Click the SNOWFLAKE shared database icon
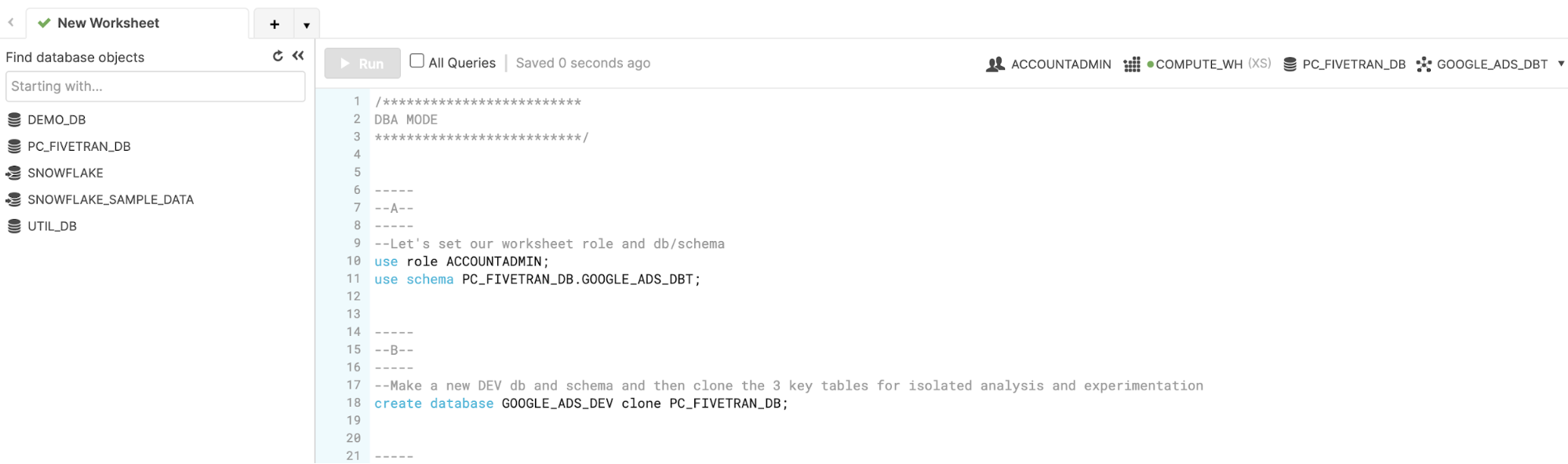Image resolution: width=1568 pixels, height=464 pixels. (x=14, y=173)
